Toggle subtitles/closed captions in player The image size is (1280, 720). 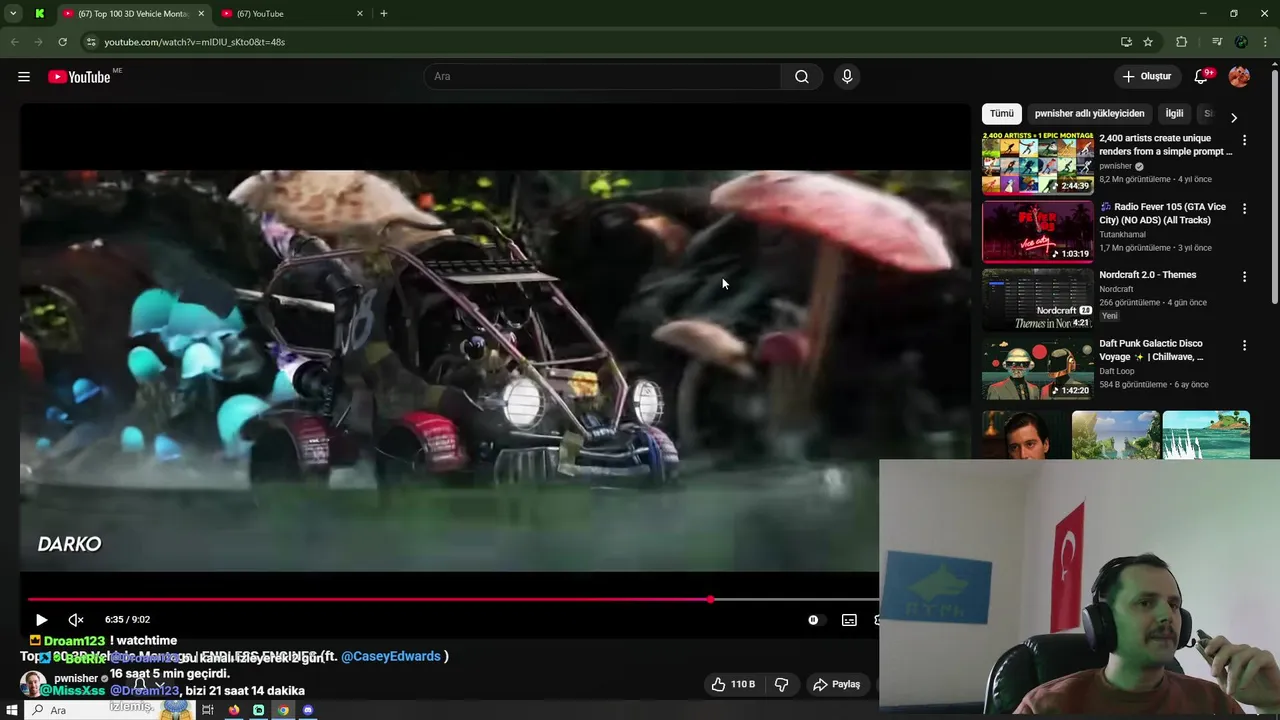coord(849,620)
